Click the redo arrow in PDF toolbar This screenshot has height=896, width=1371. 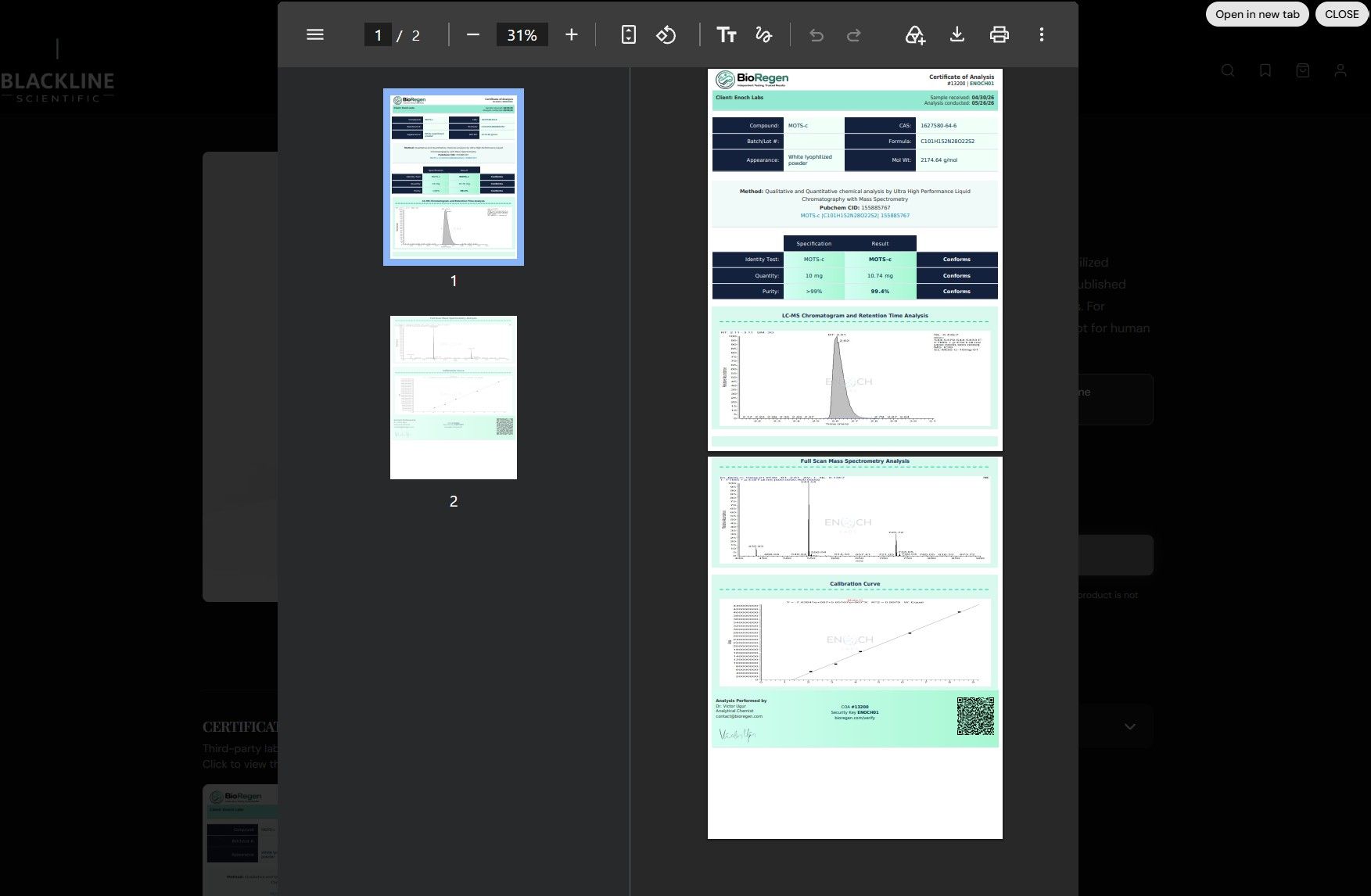point(854,34)
